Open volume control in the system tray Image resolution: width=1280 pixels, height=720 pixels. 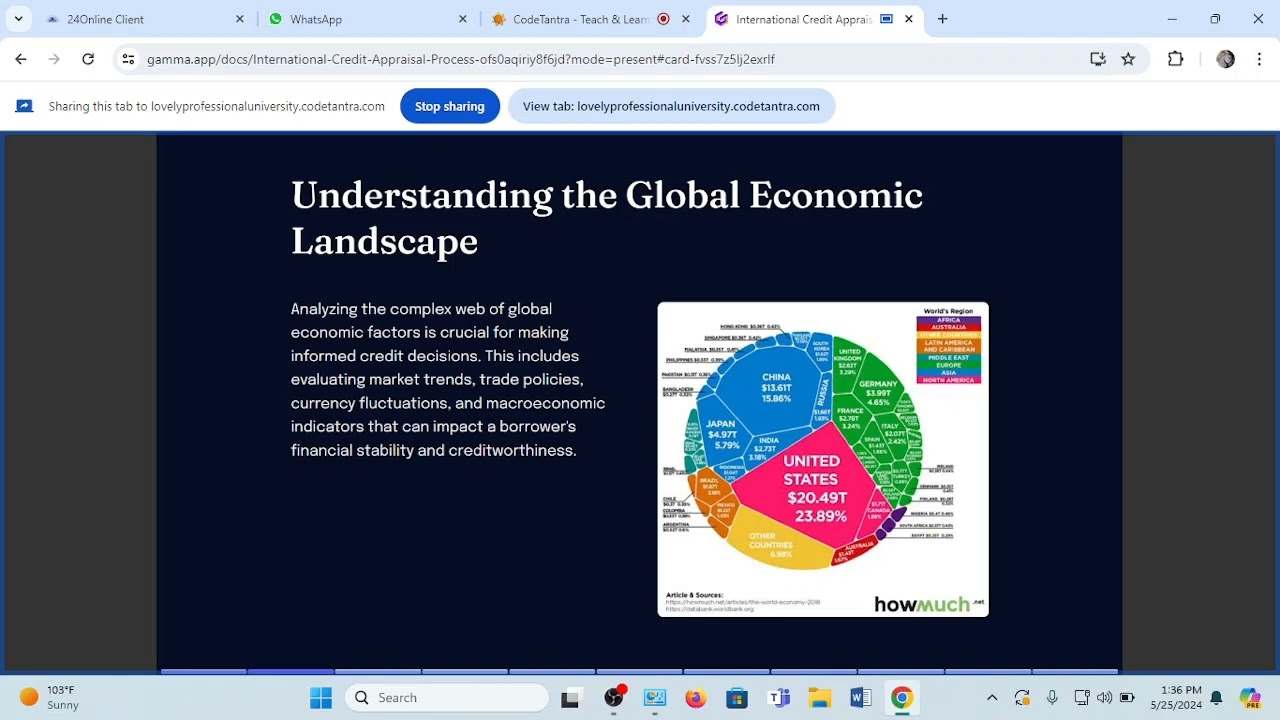(x=1104, y=698)
